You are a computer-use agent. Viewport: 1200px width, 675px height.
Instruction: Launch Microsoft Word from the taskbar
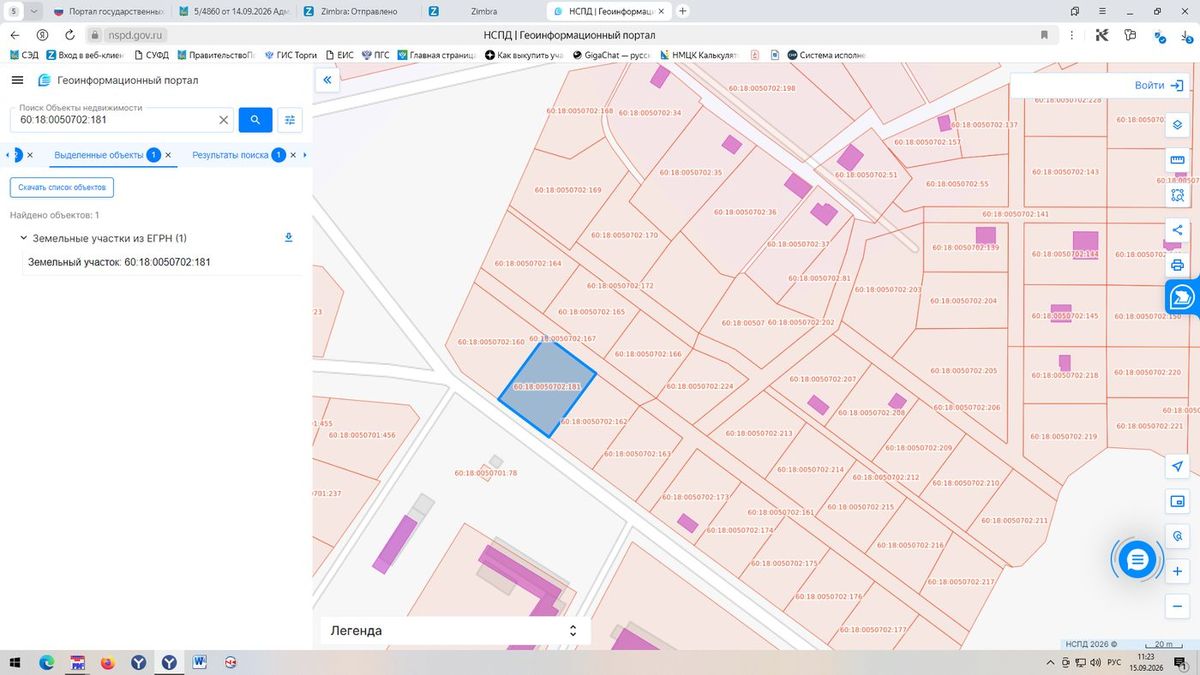coord(199,662)
